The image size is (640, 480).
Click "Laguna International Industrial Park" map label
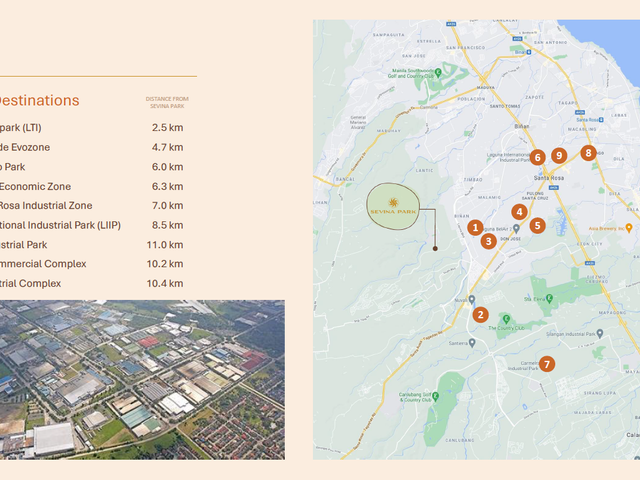point(509,158)
